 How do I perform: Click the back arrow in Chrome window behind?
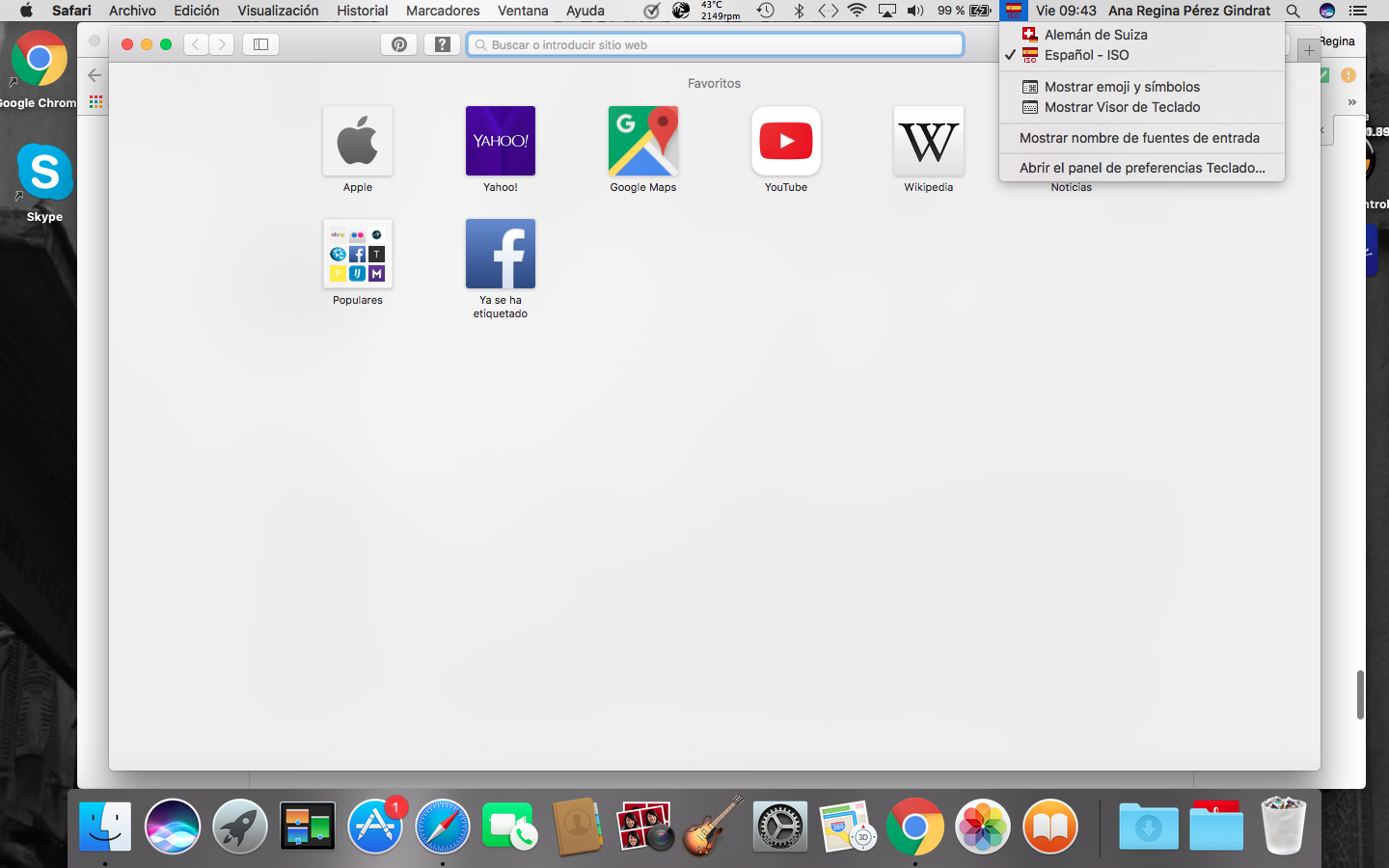point(95,74)
